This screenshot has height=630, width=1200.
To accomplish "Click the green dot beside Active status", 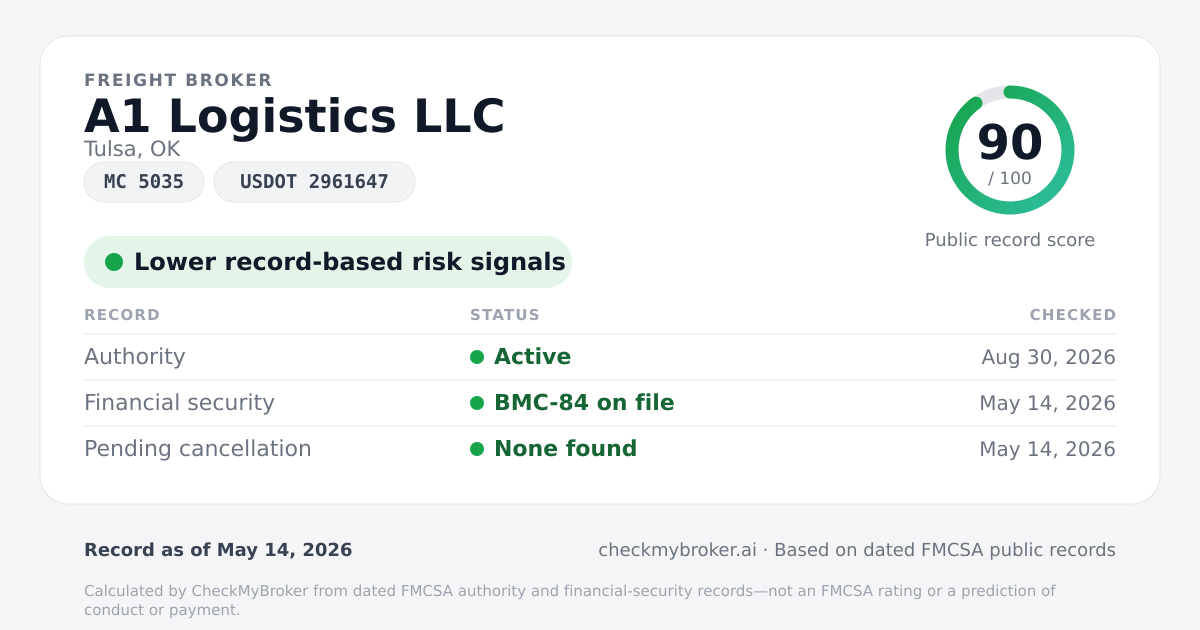I will coord(477,357).
